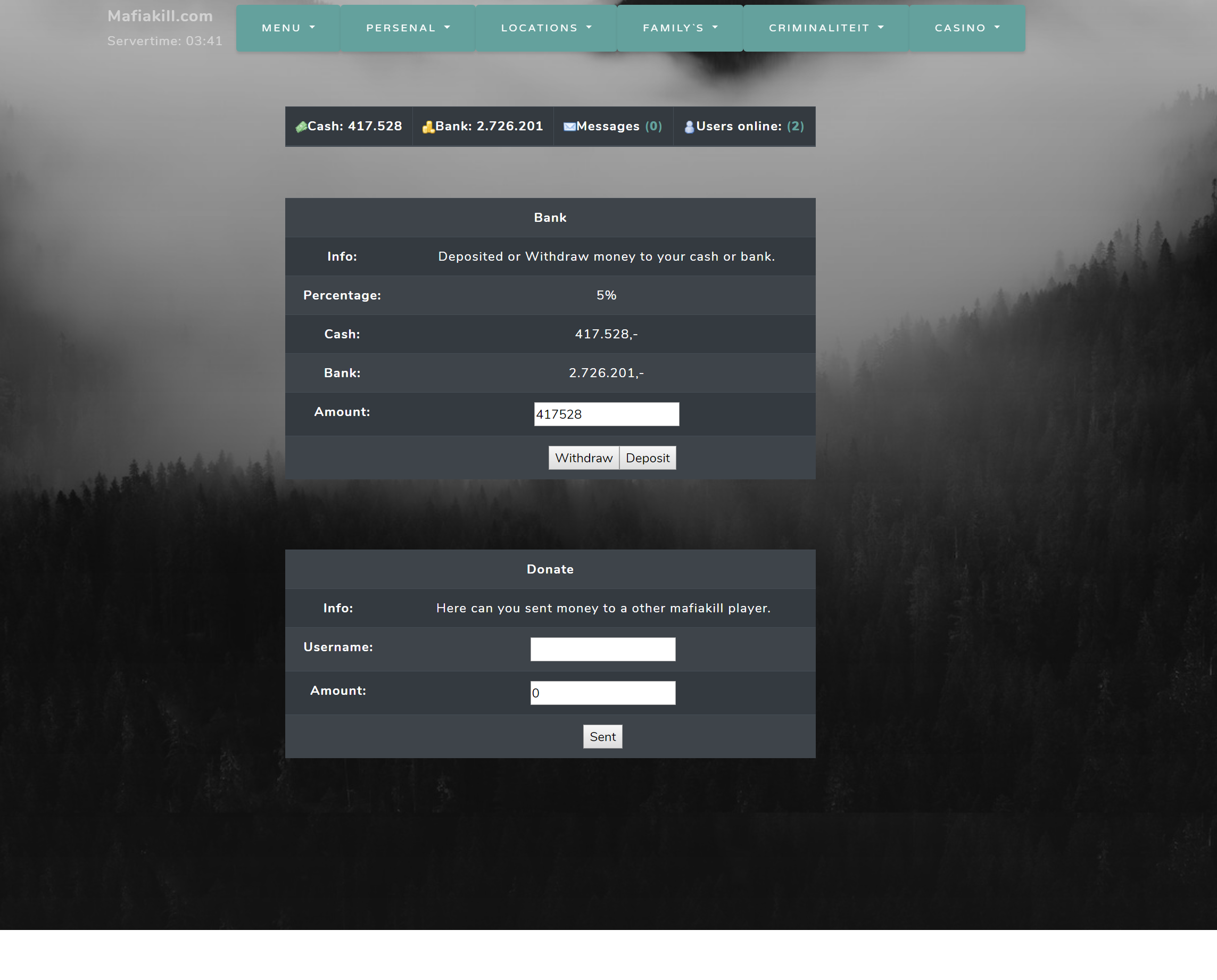Expand the FAMILY'S menu
The width and height of the screenshot is (1217, 980).
coord(680,28)
